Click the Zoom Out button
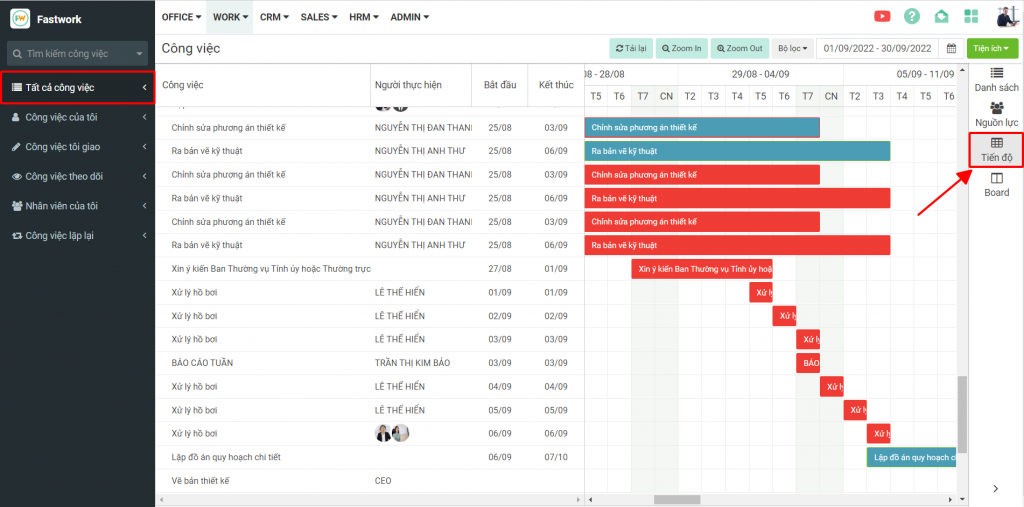The height and width of the screenshot is (507, 1024). click(739, 48)
